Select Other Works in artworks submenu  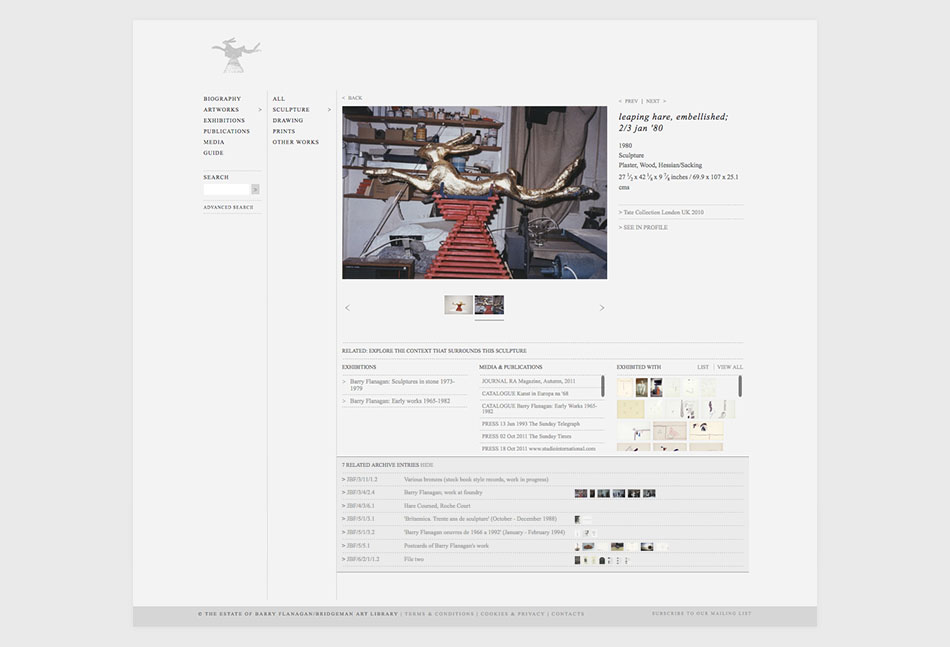click(296, 142)
